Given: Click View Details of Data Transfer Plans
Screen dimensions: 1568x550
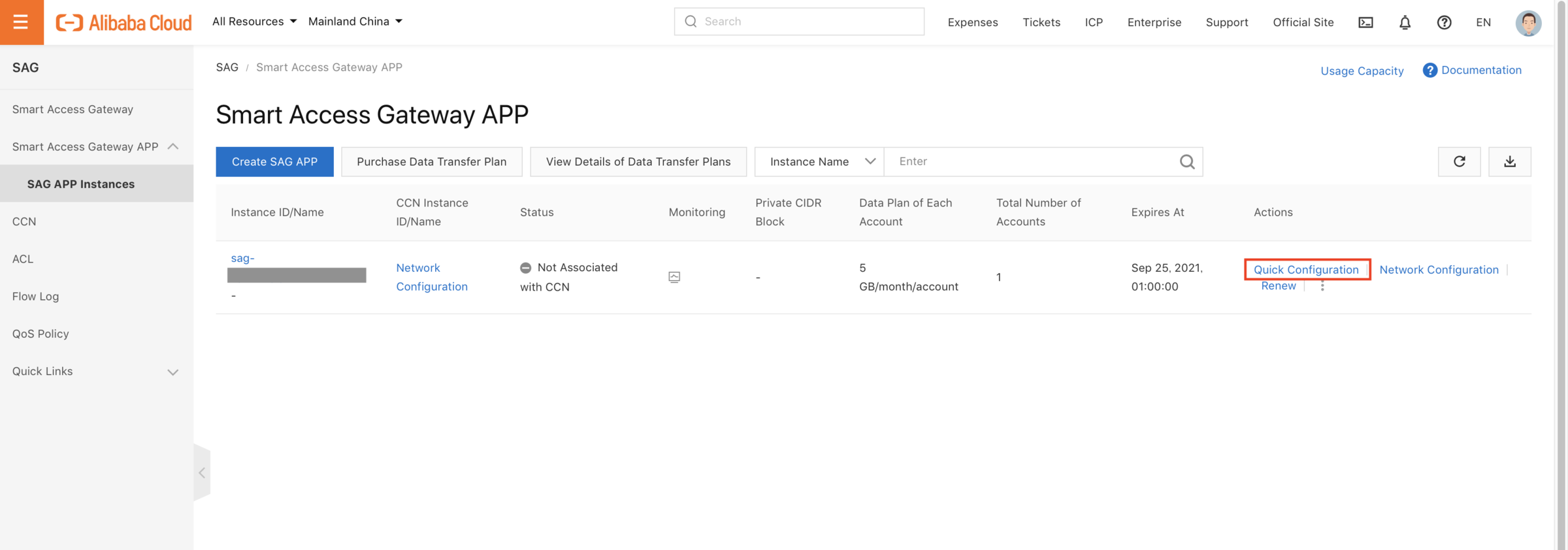Looking at the screenshot, I should pos(638,161).
